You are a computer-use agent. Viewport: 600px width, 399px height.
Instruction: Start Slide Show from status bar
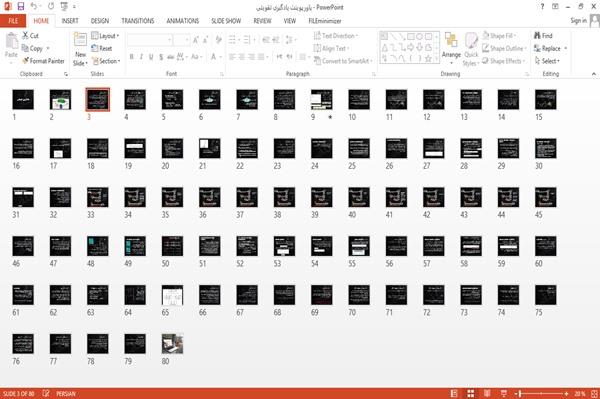click(x=504, y=393)
